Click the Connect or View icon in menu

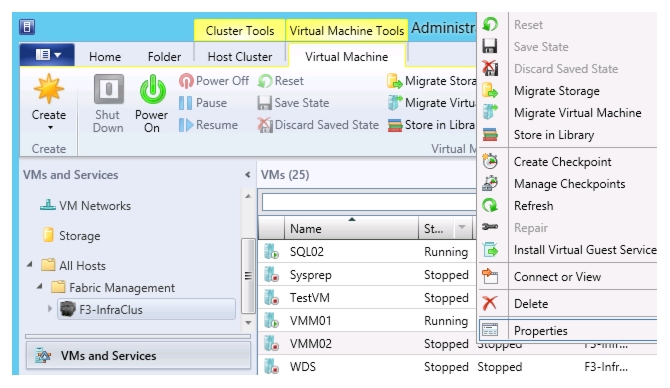point(490,276)
